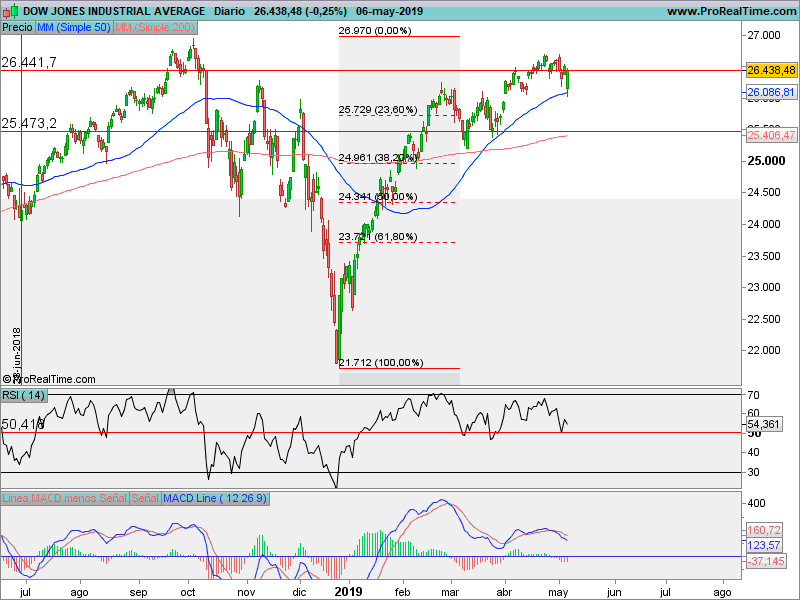Click the may month on time axis
Image resolution: width=800 pixels, height=600 pixels.
pos(558,592)
